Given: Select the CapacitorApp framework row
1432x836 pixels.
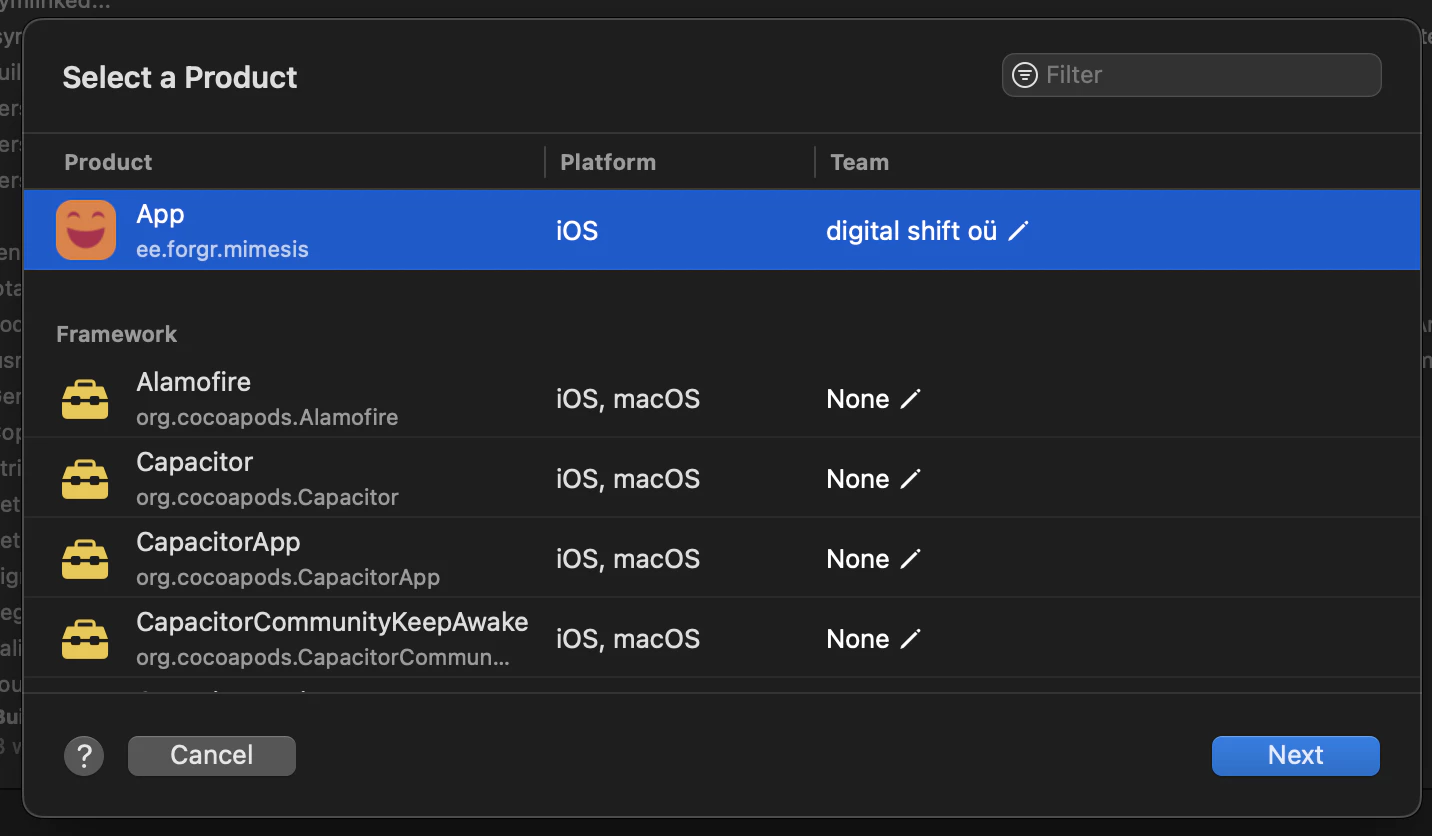Looking at the screenshot, I should [x=300, y=558].
